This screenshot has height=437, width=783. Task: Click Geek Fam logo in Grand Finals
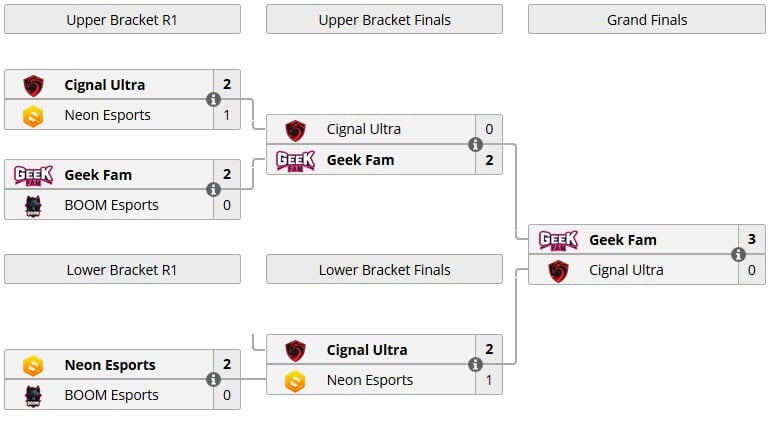[558, 240]
